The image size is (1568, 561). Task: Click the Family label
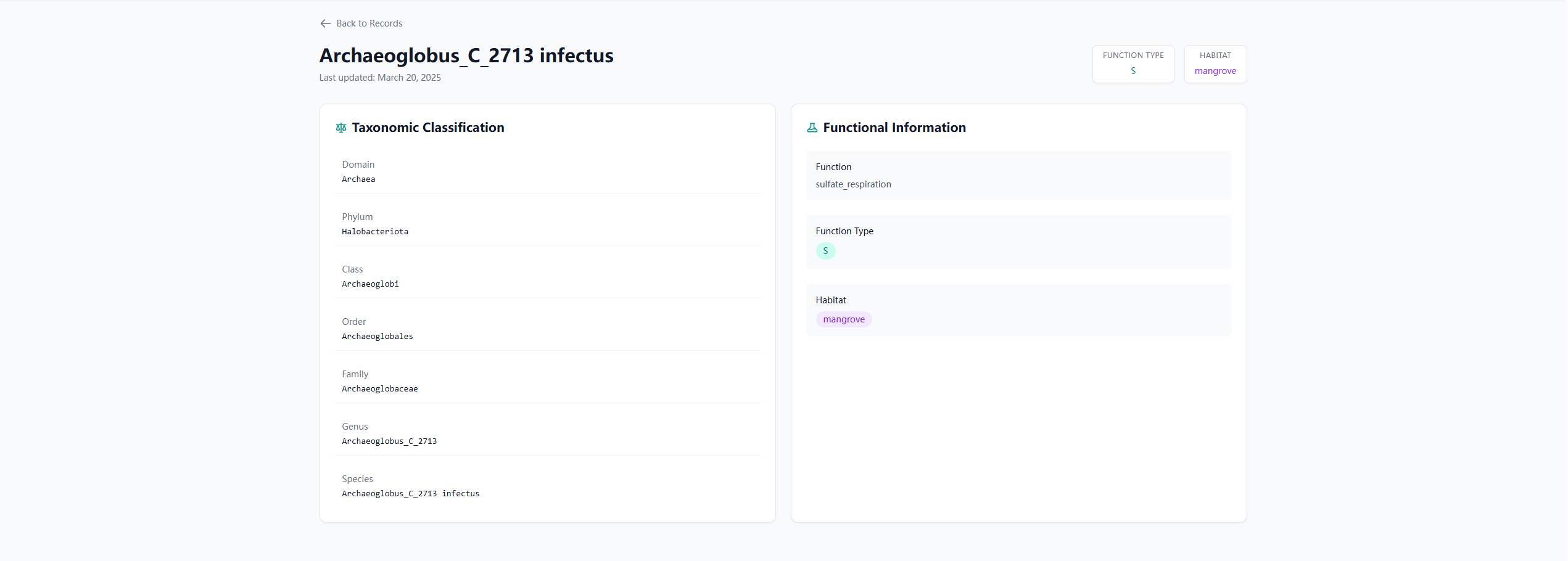(355, 374)
